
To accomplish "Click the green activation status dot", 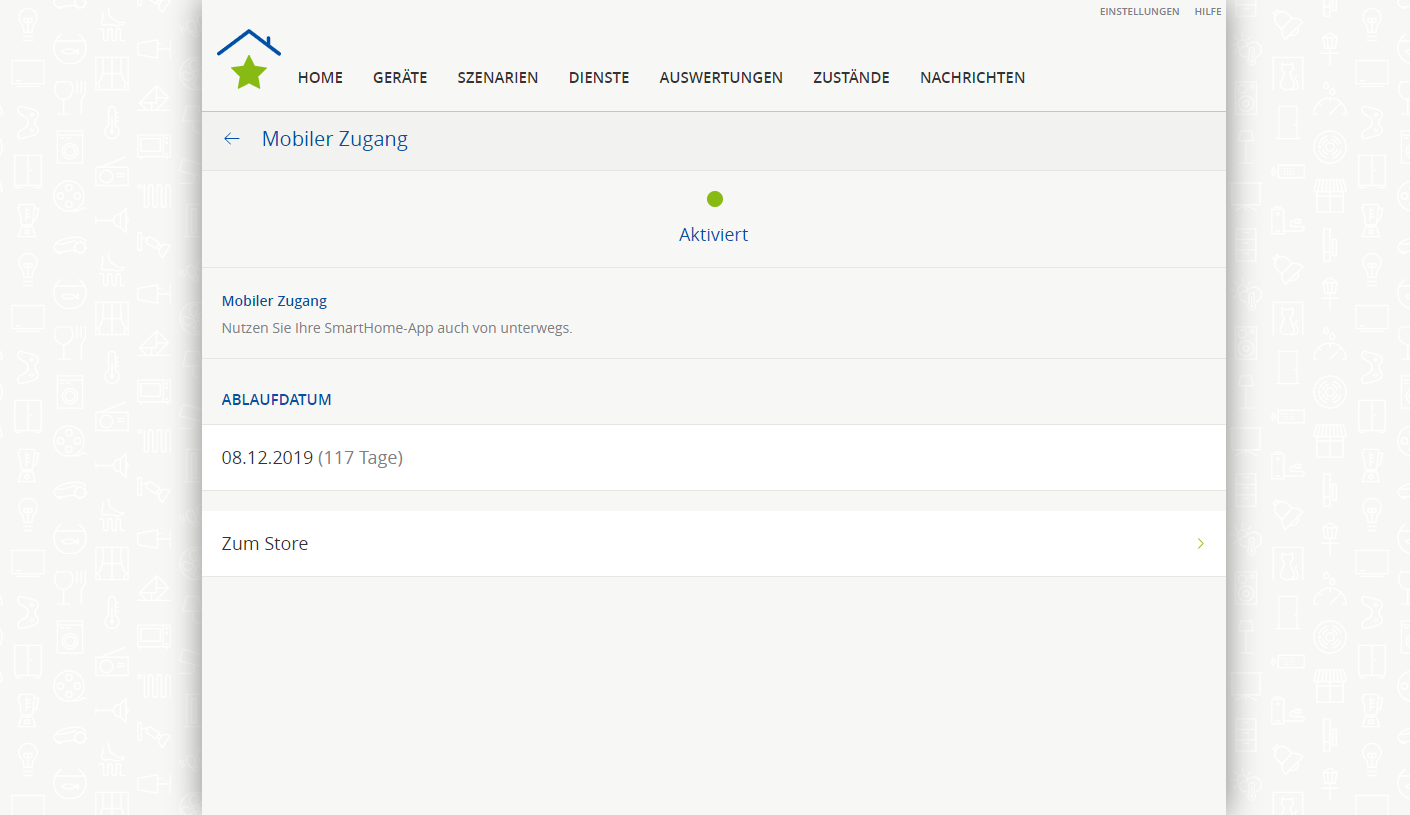I will pos(714,199).
